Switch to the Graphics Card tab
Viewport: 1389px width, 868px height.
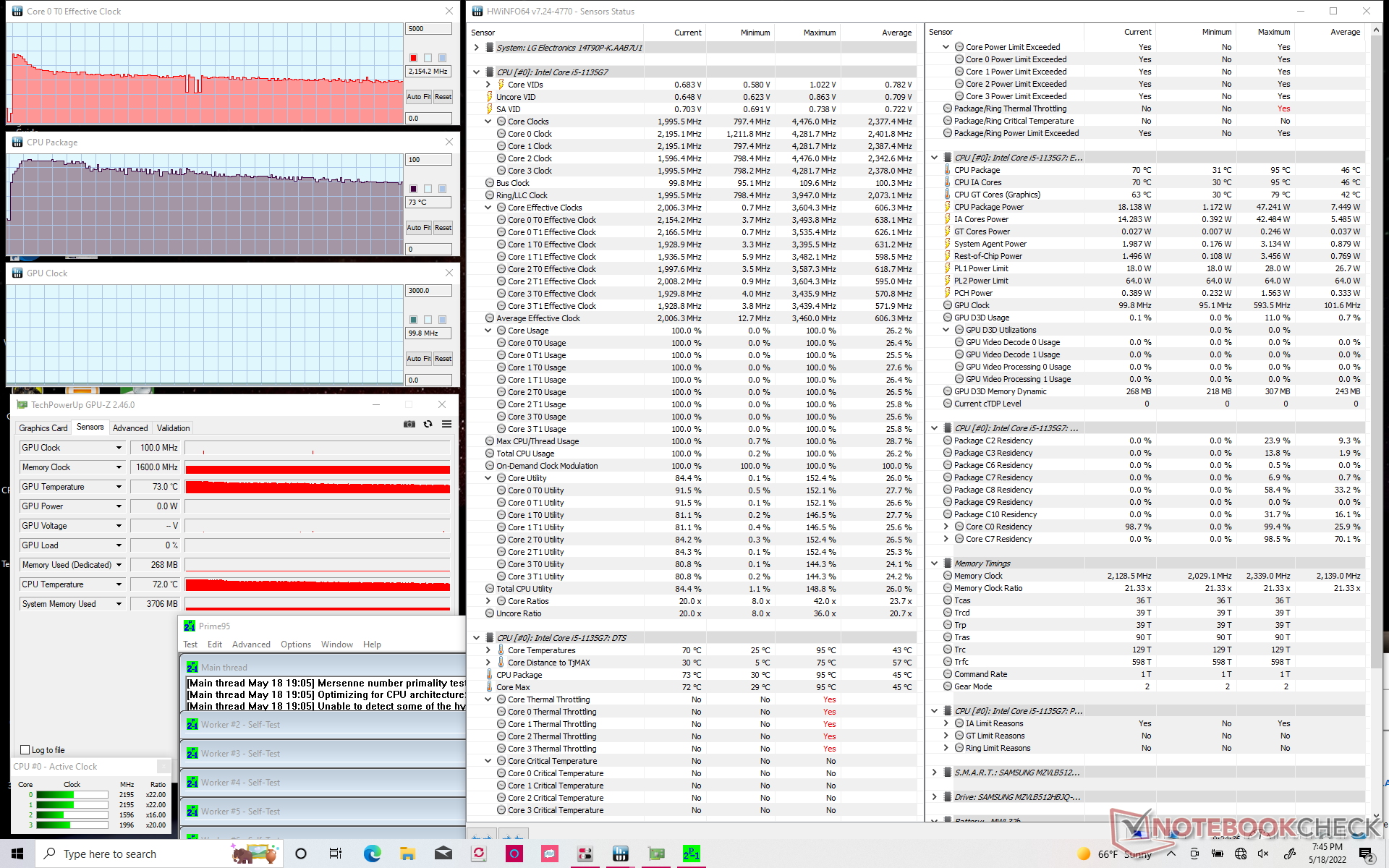[43, 427]
